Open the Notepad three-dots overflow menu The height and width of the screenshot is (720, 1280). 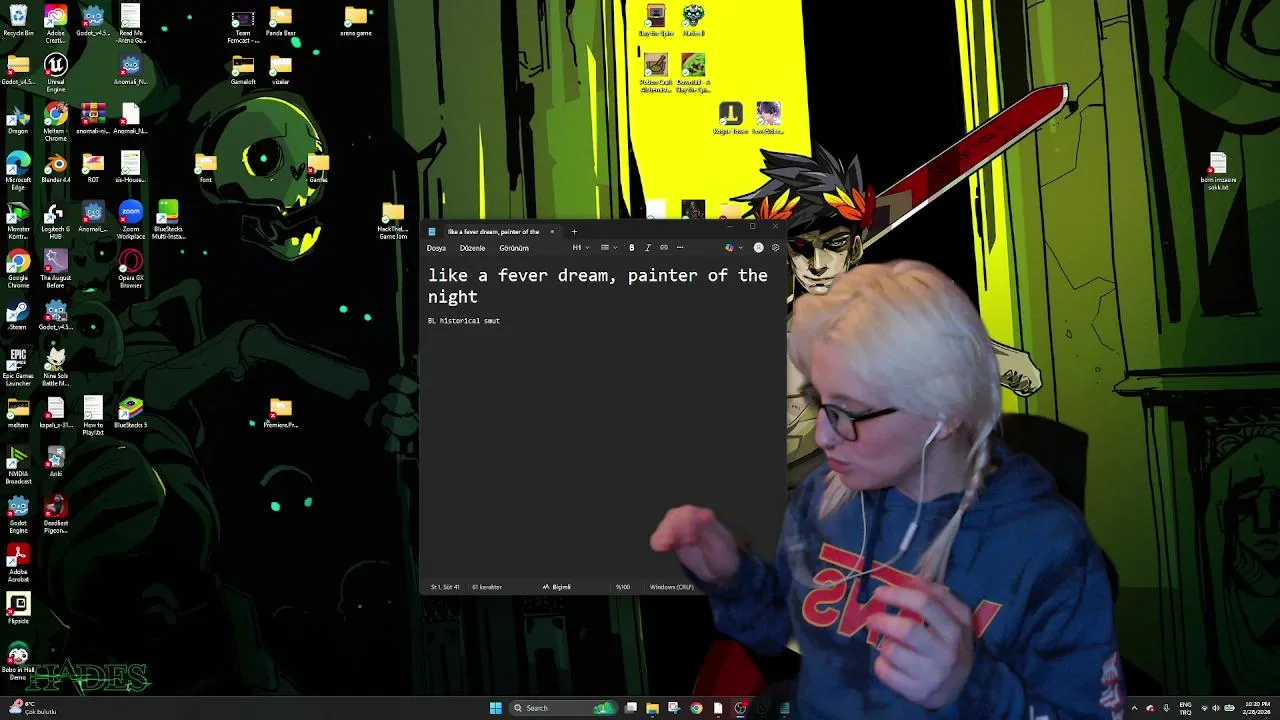(x=680, y=248)
